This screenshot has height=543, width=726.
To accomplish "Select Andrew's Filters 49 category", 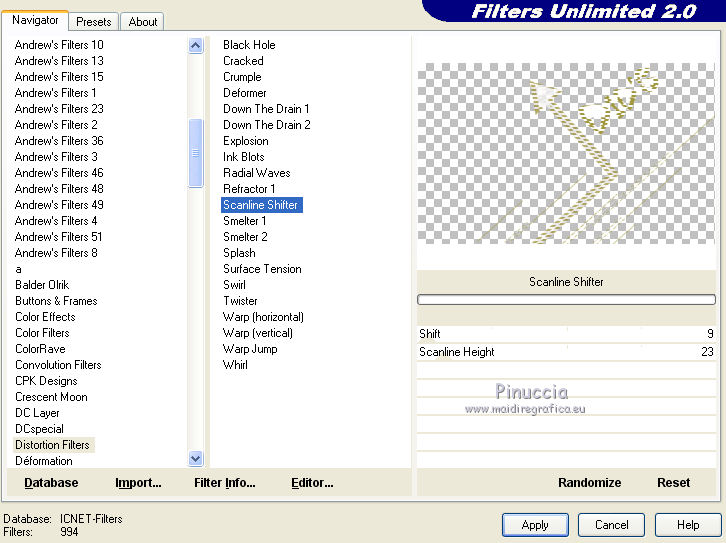I will [x=59, y=205].
